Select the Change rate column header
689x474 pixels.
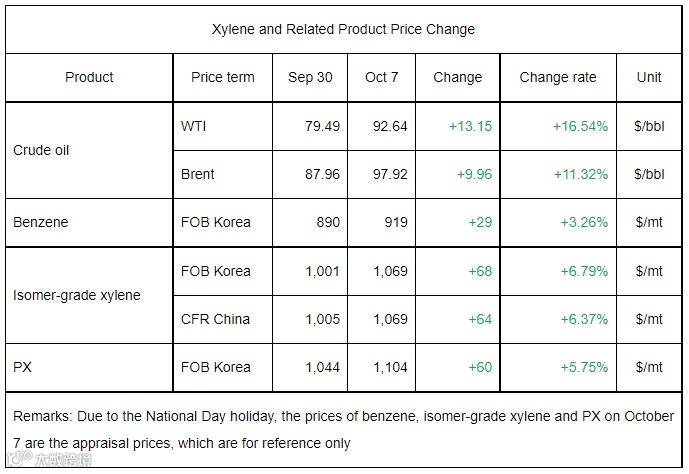(x=557, y=77)
